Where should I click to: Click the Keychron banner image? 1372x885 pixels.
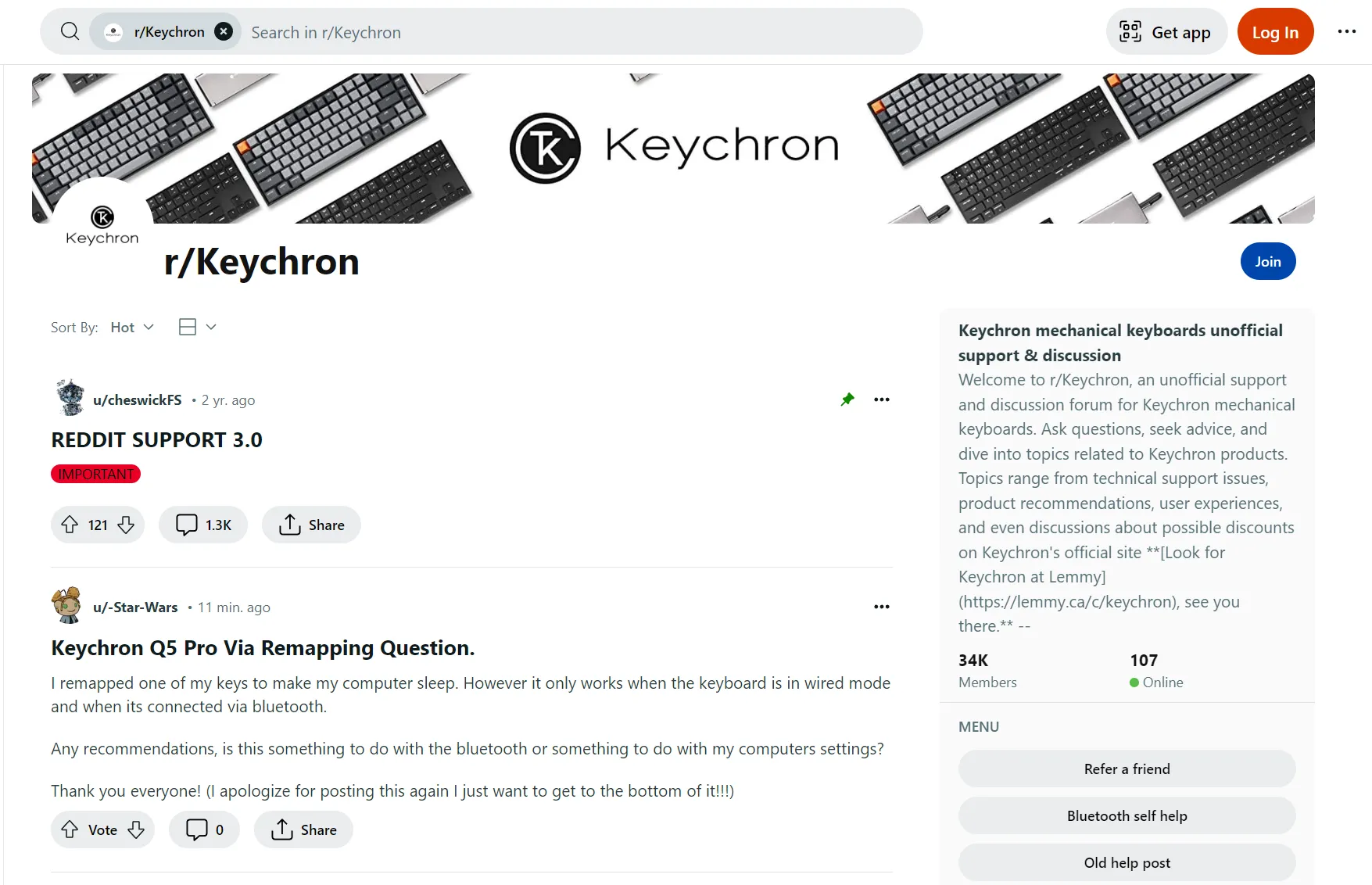coord(673,149)
